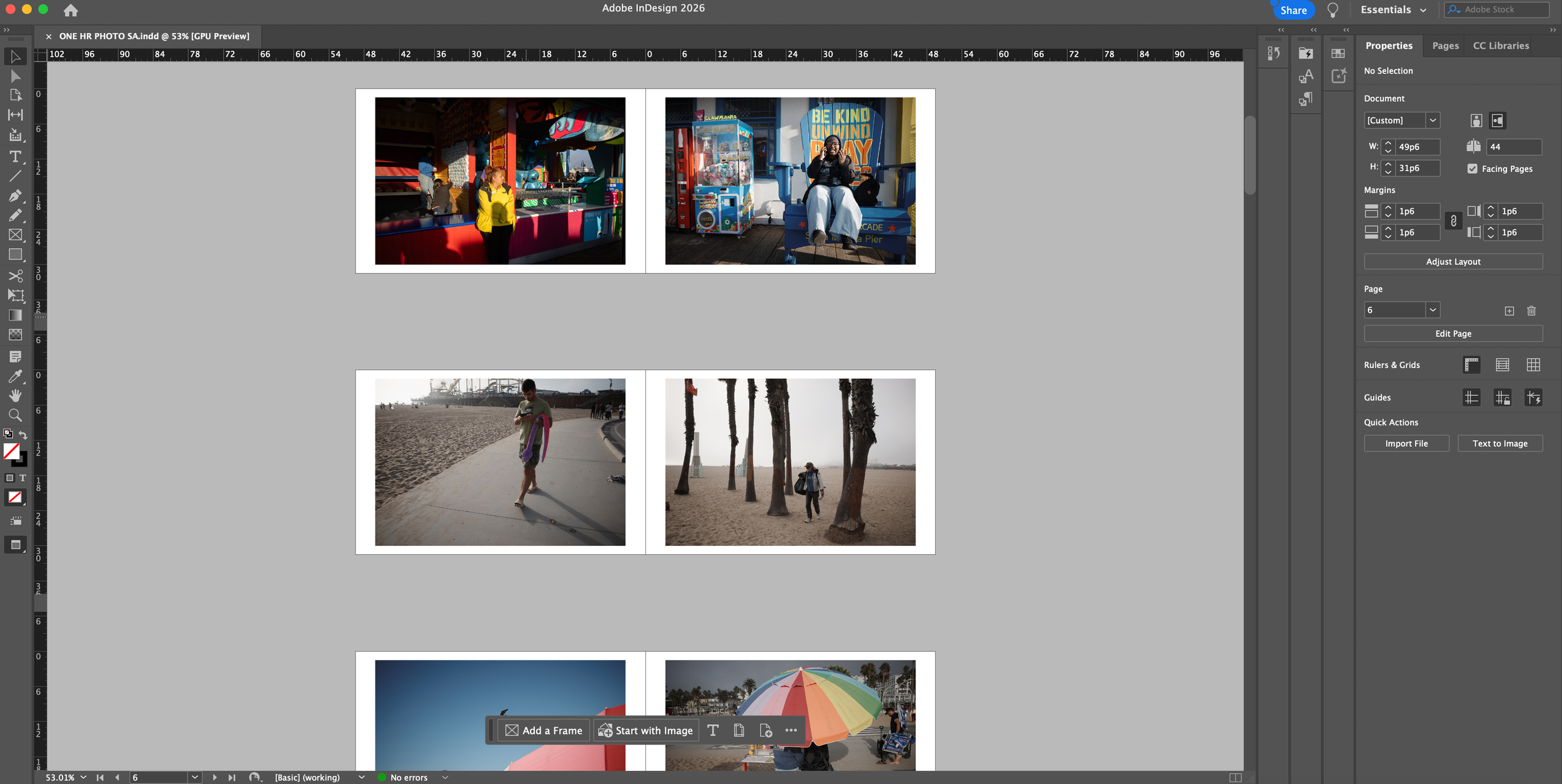Click the Import File button
The width and height of the screenshot is (1562, 784).
[1406, 444]
